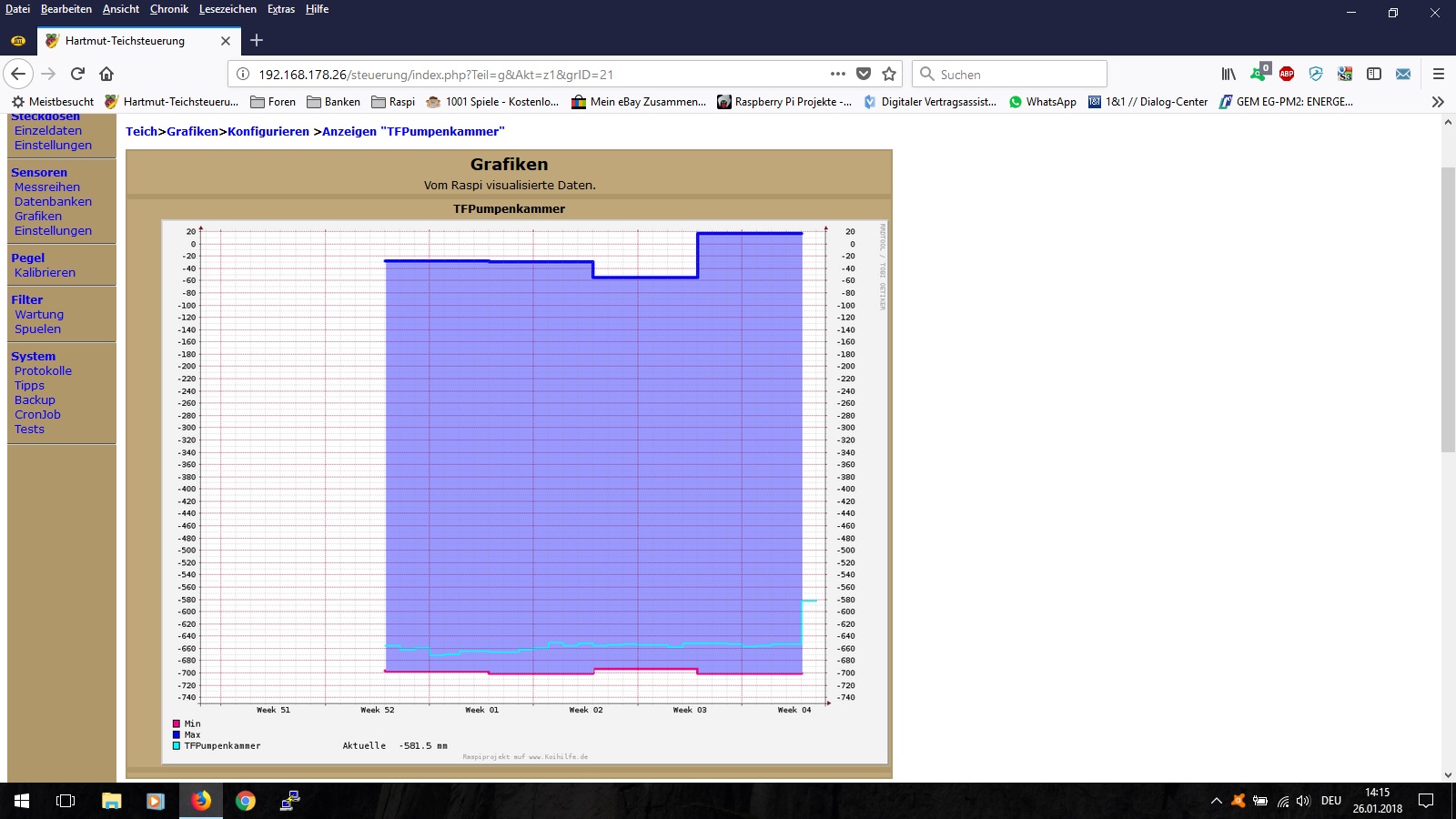This screenshot has height=819, width=1456.
Task: Toggle the Firefox sidebar view icon
Action: [x=1374, y=74]
